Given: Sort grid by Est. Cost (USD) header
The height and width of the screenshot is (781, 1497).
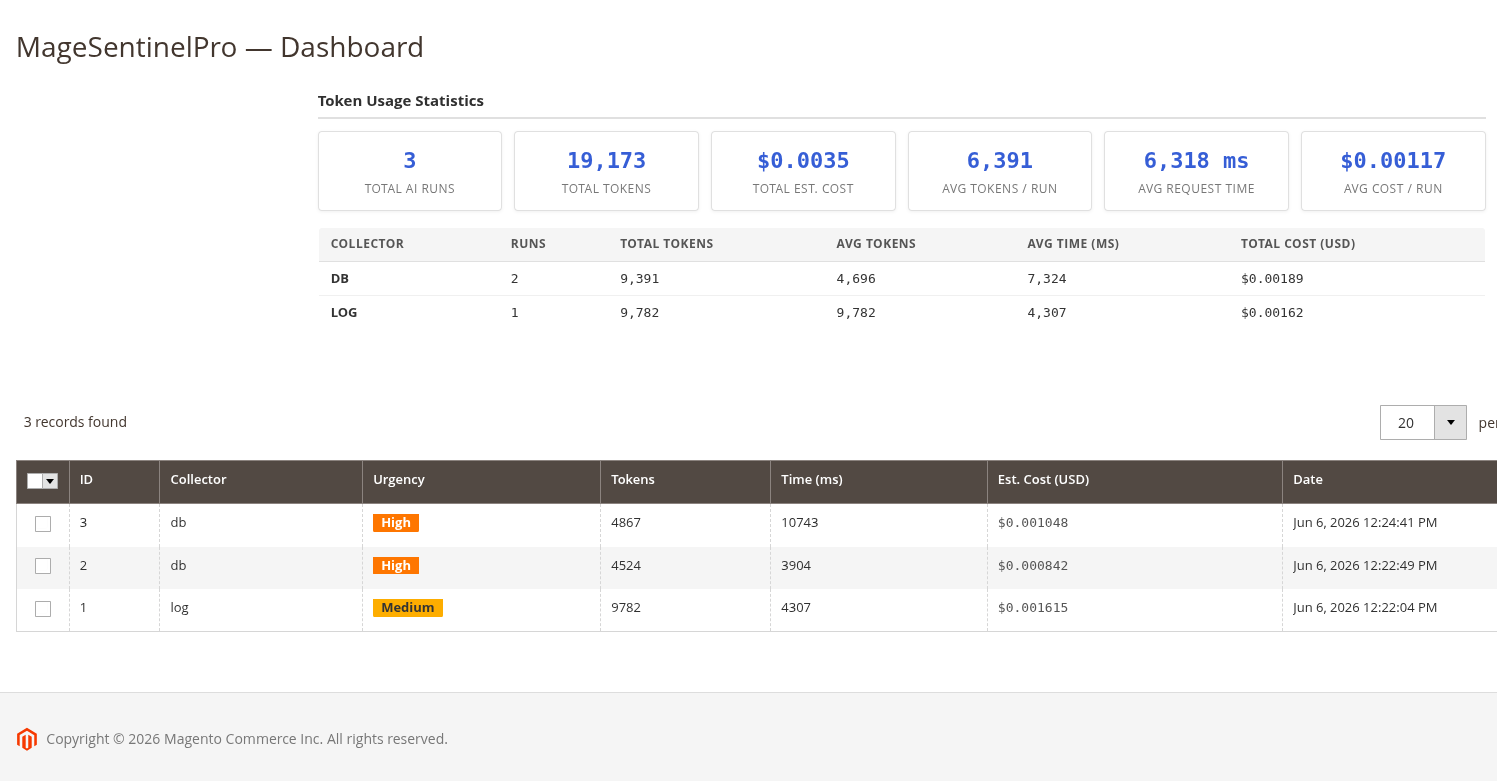Looking at the screenshot, I should pyautogui.click(x=1134, y=480).
